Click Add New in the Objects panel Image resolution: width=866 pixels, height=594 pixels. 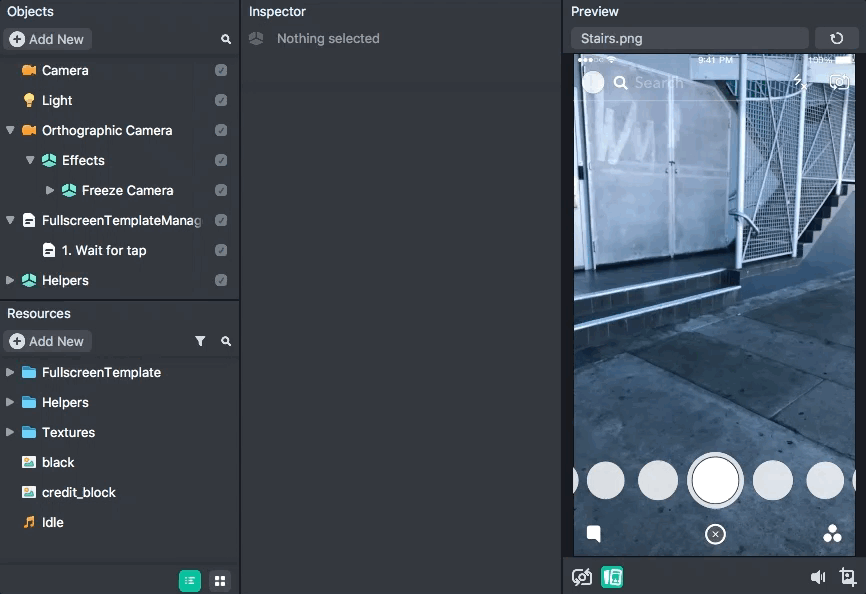47,39
